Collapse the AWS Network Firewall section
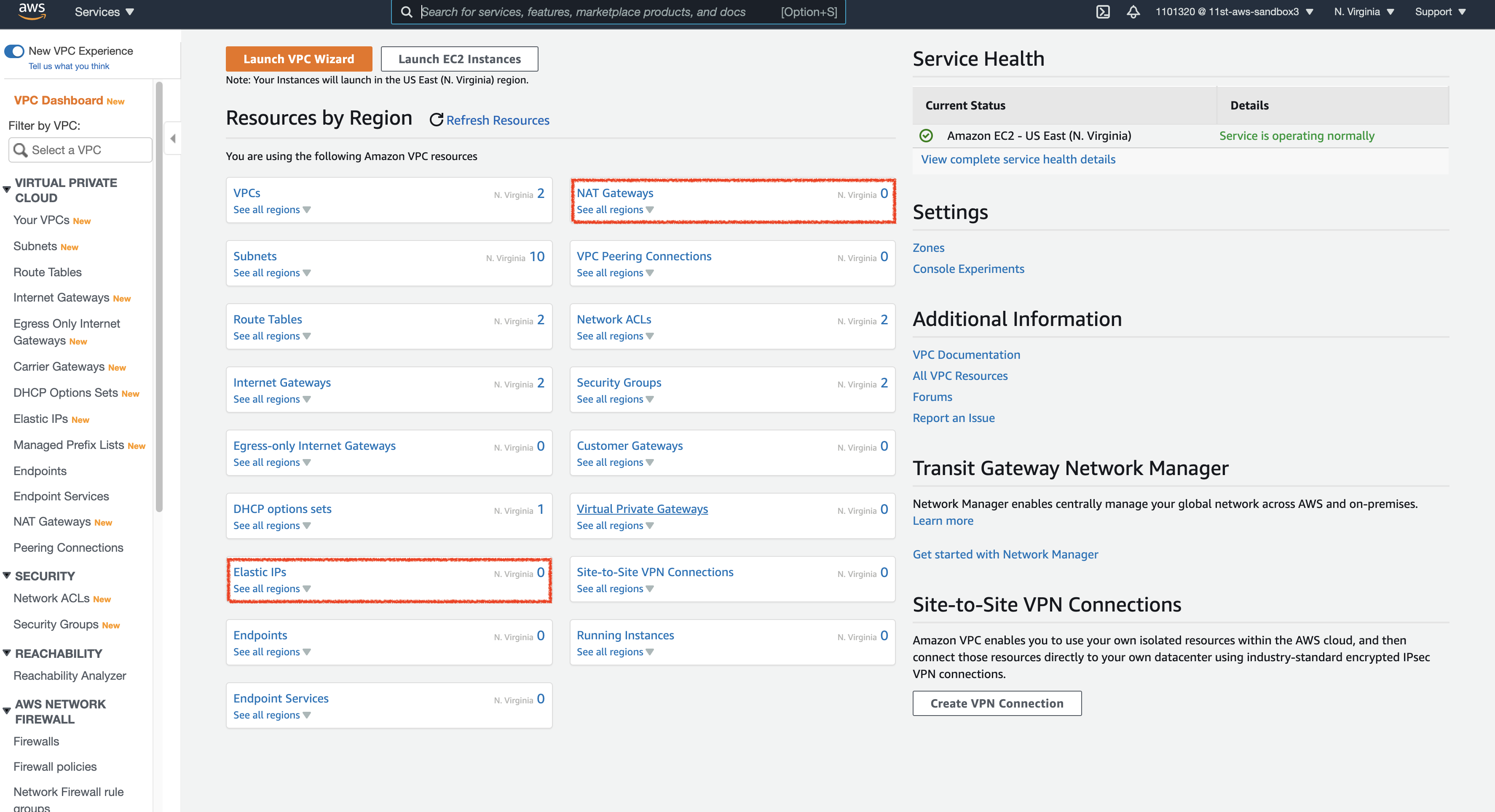1495x812 pixels. pos(7,710)
